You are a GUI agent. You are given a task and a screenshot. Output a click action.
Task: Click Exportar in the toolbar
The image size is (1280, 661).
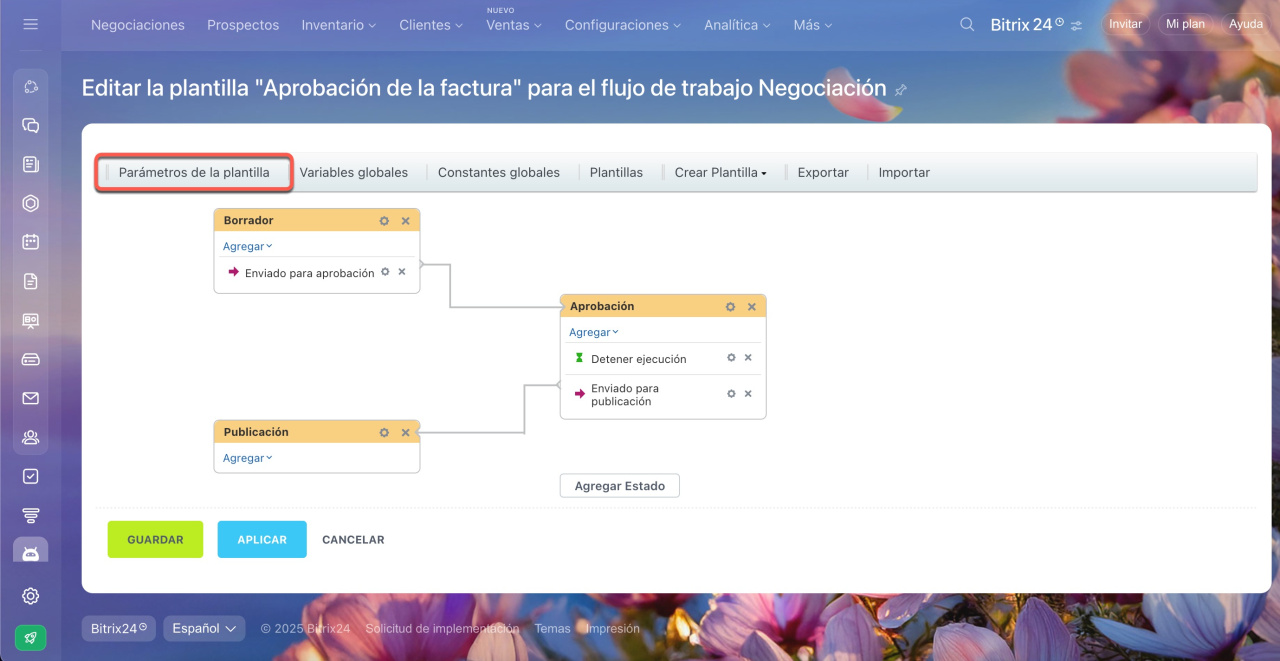pos(823,172)
